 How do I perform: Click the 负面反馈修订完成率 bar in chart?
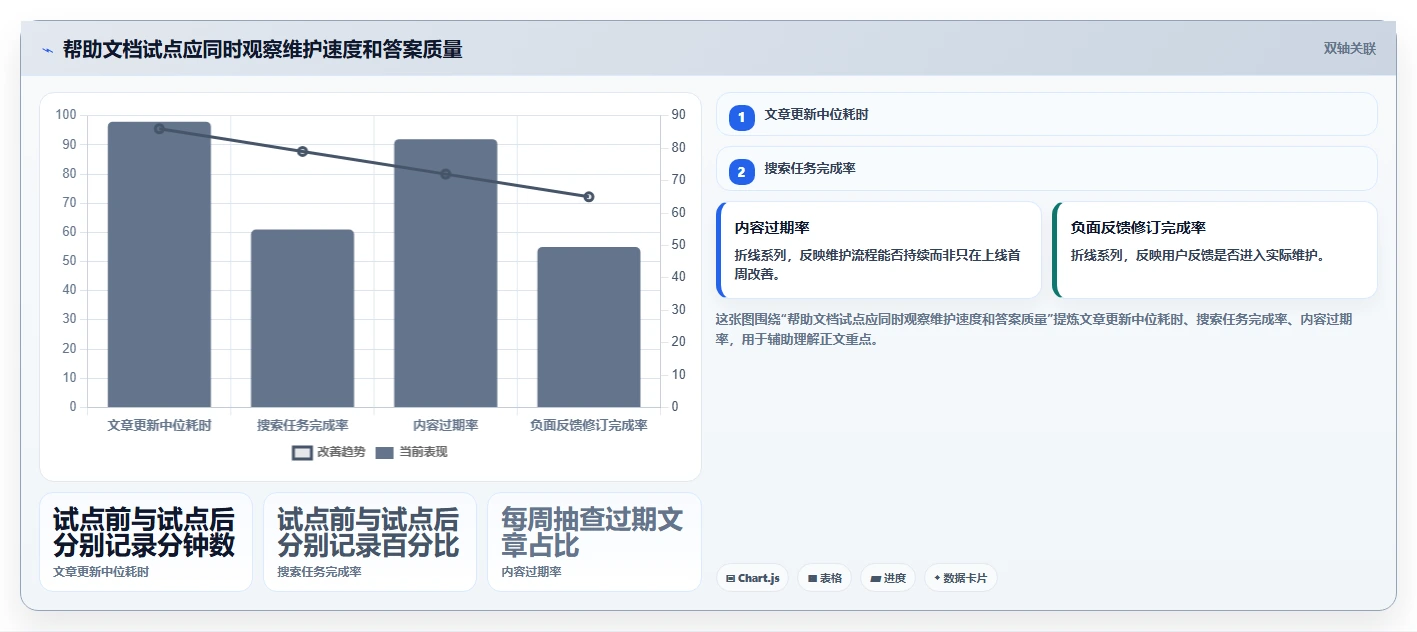pos(589,327)
